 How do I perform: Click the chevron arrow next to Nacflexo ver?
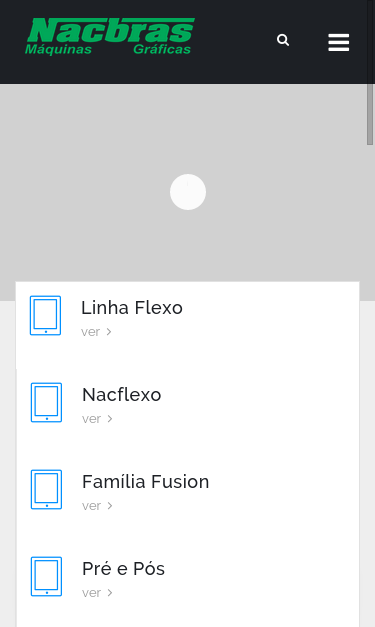click(110, 419)
